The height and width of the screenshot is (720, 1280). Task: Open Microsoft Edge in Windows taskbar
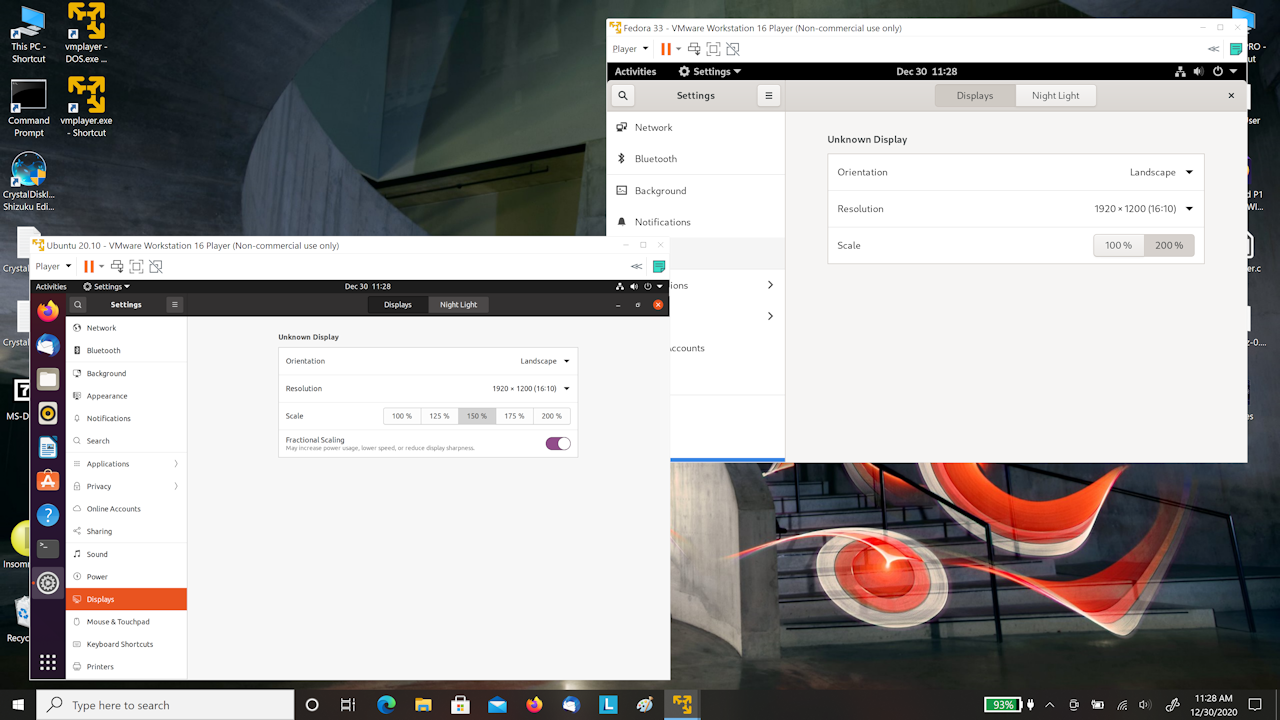[386, 705]
